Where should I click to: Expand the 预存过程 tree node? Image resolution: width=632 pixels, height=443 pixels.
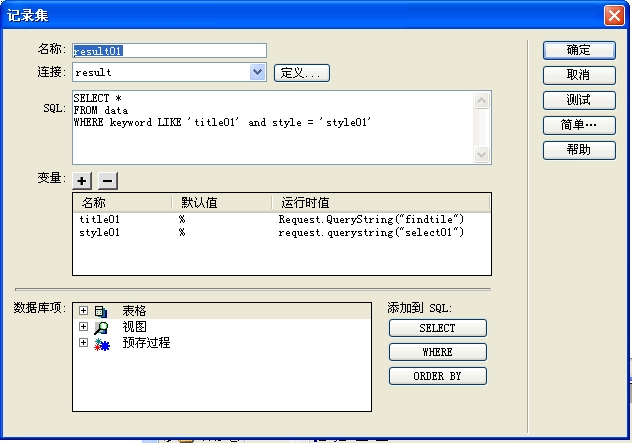(83, 343)
